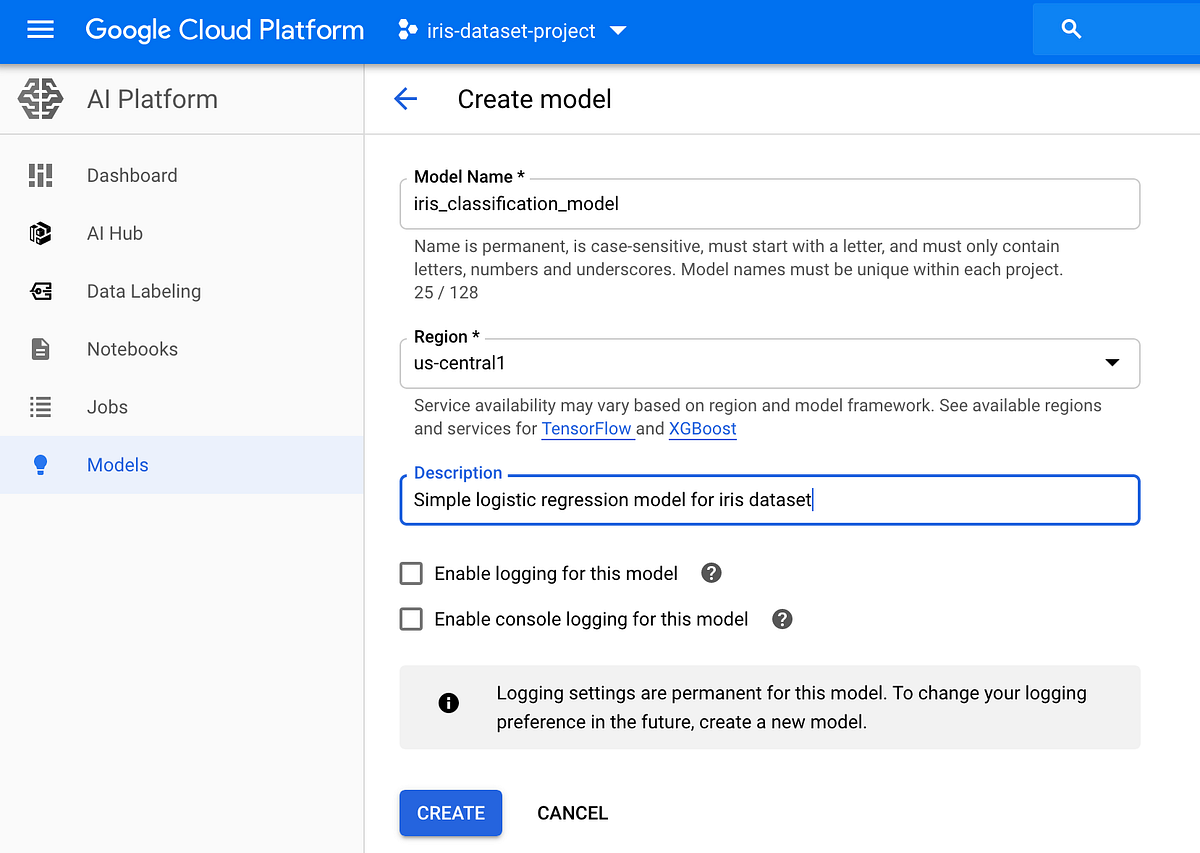The height and width of the screenshot is (853, 1200).
Task: Open the Jobs list icon
Action: (40, 407)
